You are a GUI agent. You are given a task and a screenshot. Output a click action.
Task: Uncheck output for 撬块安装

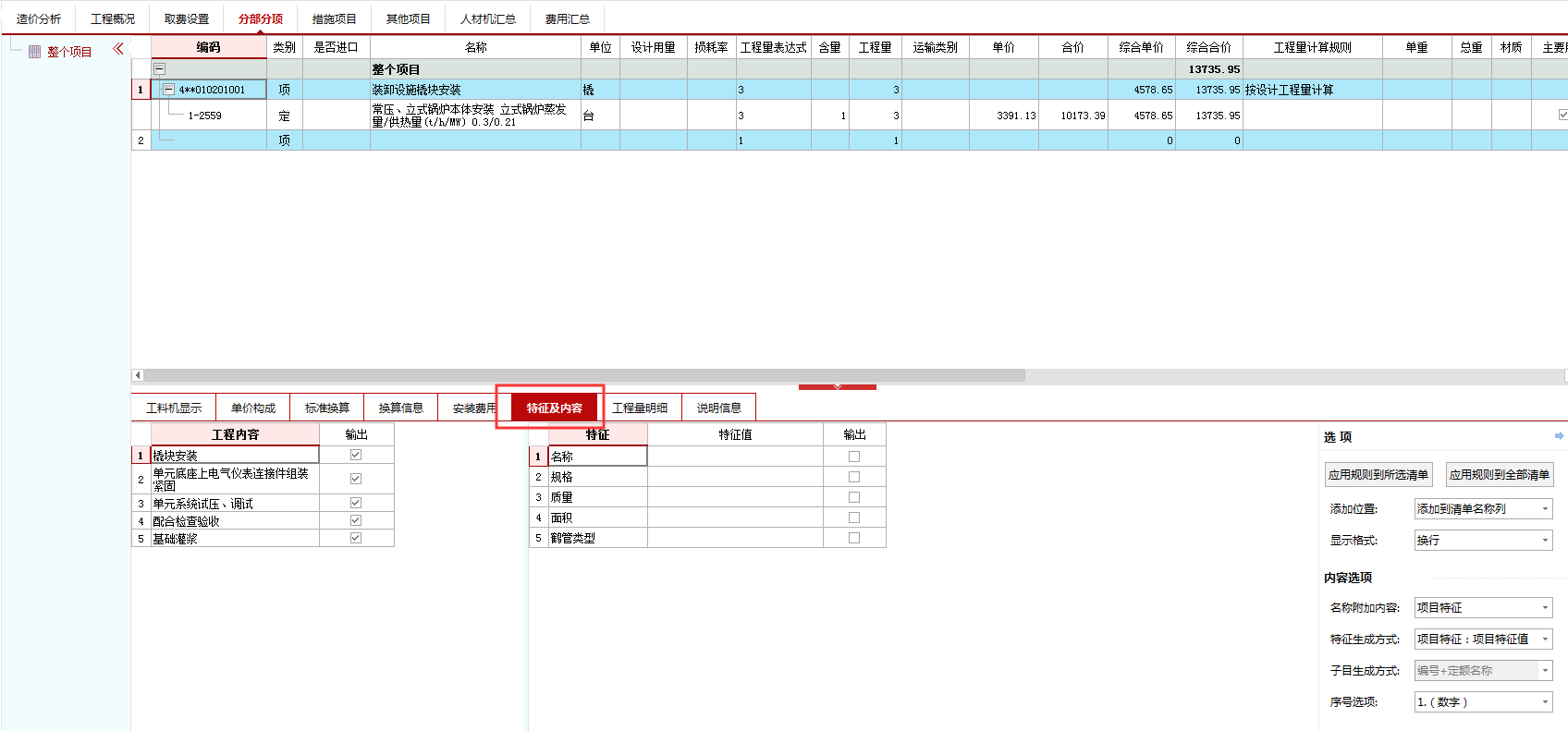tap(356, 455)
